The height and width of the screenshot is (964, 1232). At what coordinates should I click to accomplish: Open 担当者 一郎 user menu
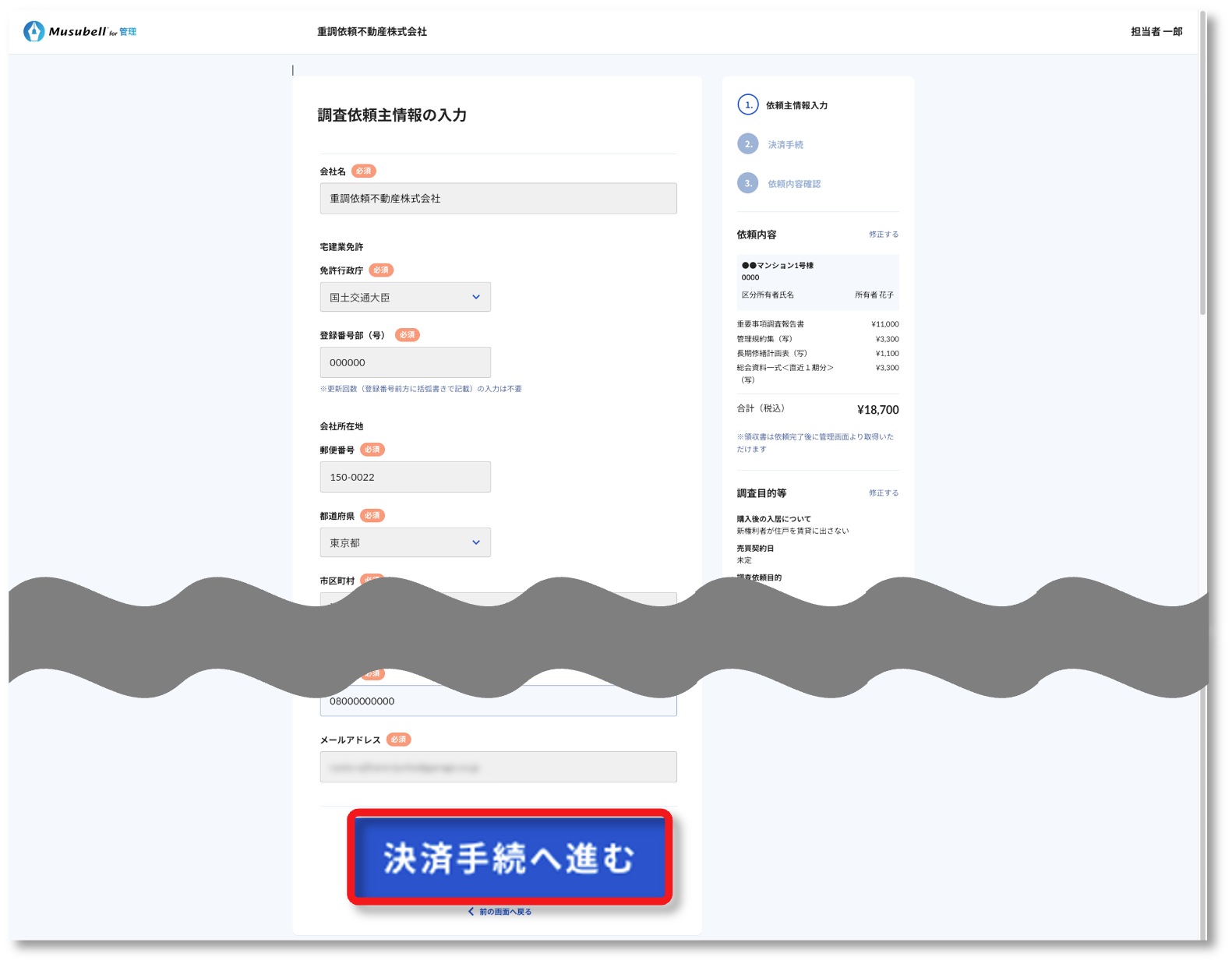(1156, 32)
